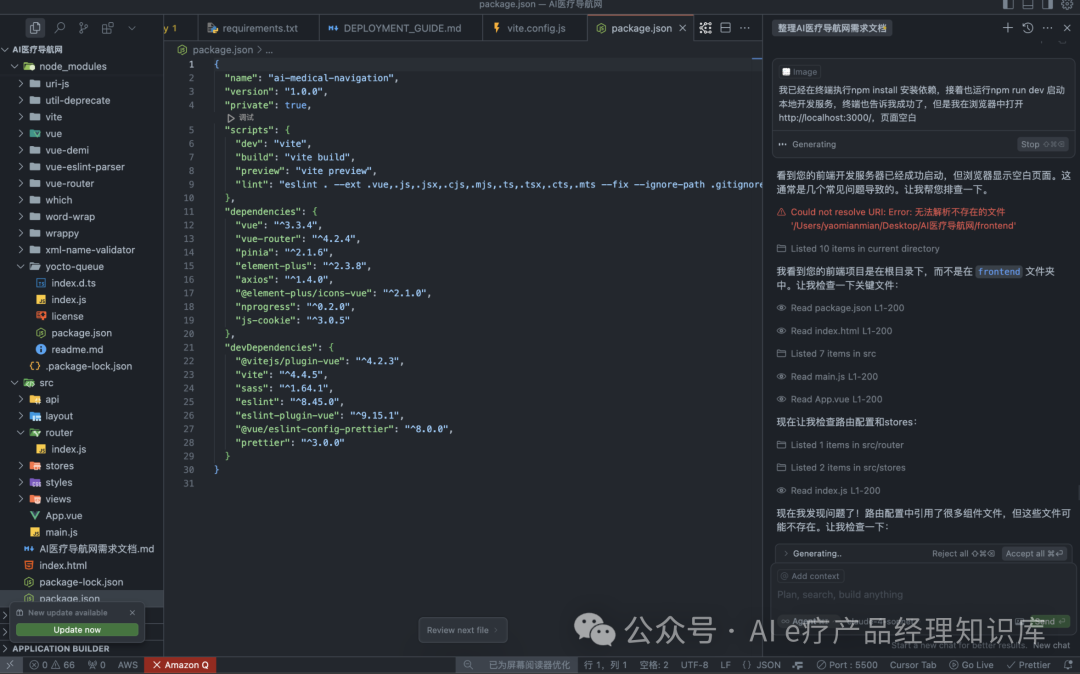The width and height of the screenshot is (1080, 674).
Task: Change indentation via 空格: 2
Action: 654,664
